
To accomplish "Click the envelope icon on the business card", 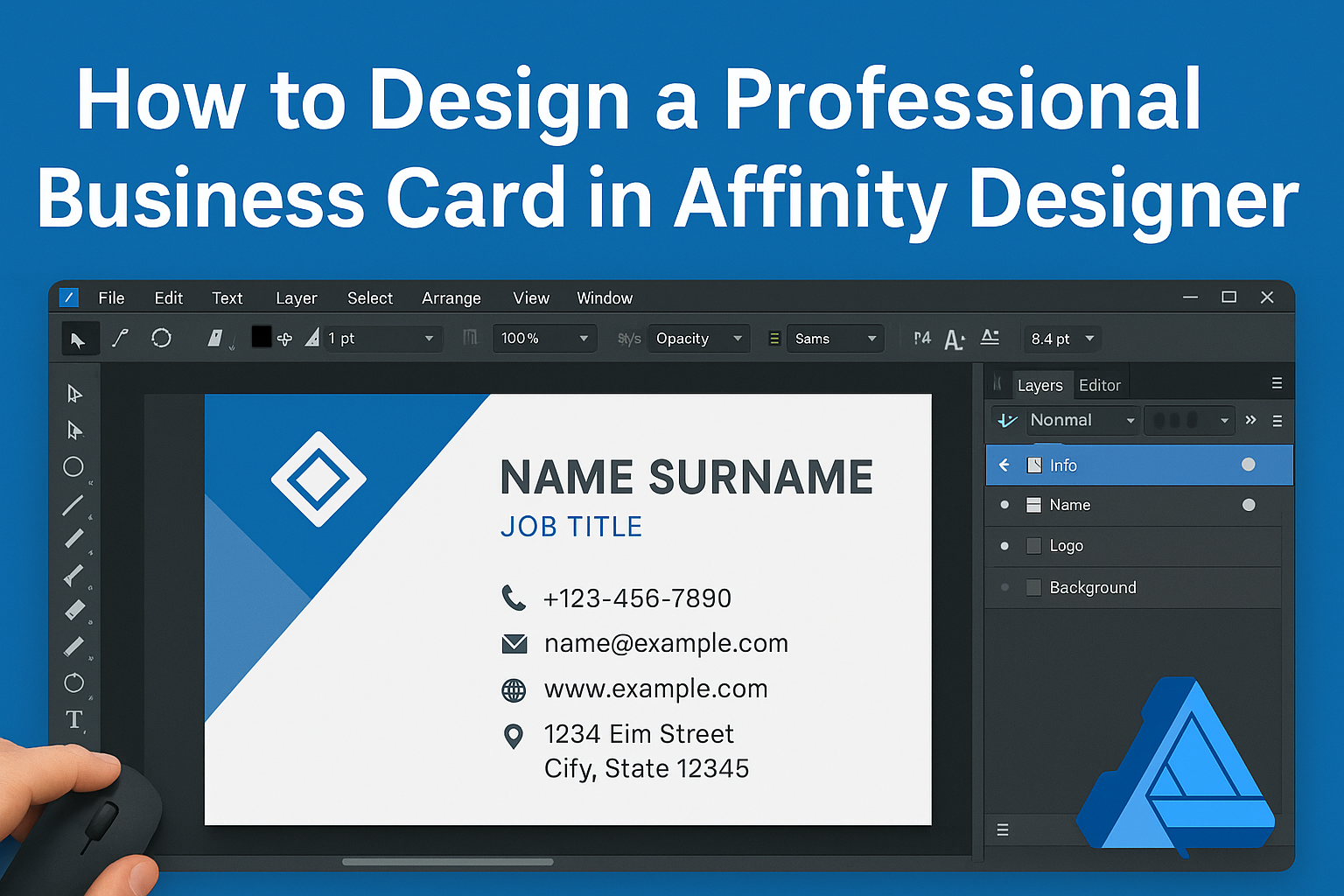I will pos(514,644).
